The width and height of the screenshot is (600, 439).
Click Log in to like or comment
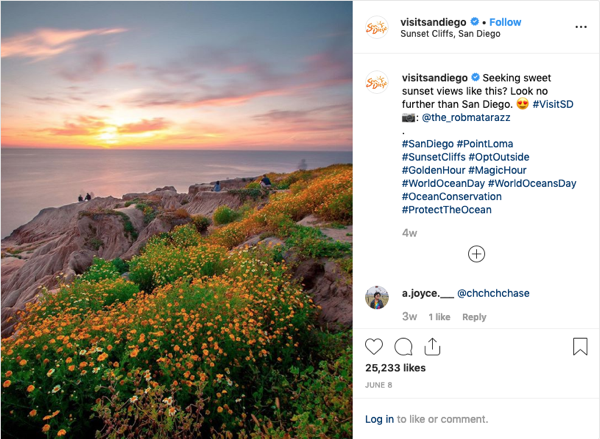click(379, 419)
